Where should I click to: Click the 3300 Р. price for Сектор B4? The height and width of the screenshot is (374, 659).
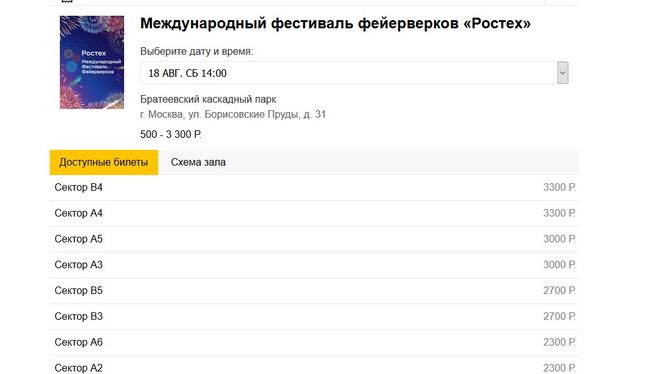559,187
